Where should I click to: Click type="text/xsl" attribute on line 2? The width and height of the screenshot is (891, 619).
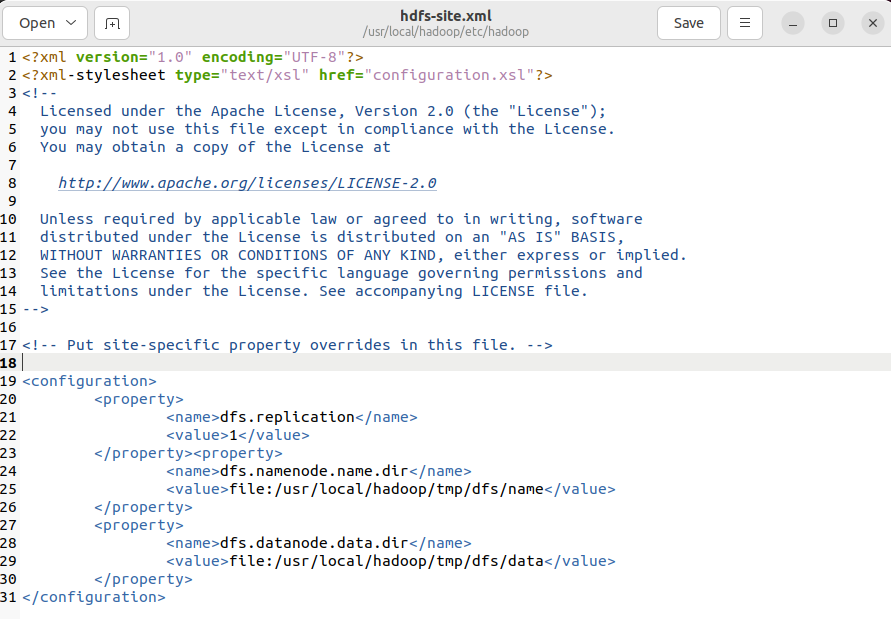[242, 75]
